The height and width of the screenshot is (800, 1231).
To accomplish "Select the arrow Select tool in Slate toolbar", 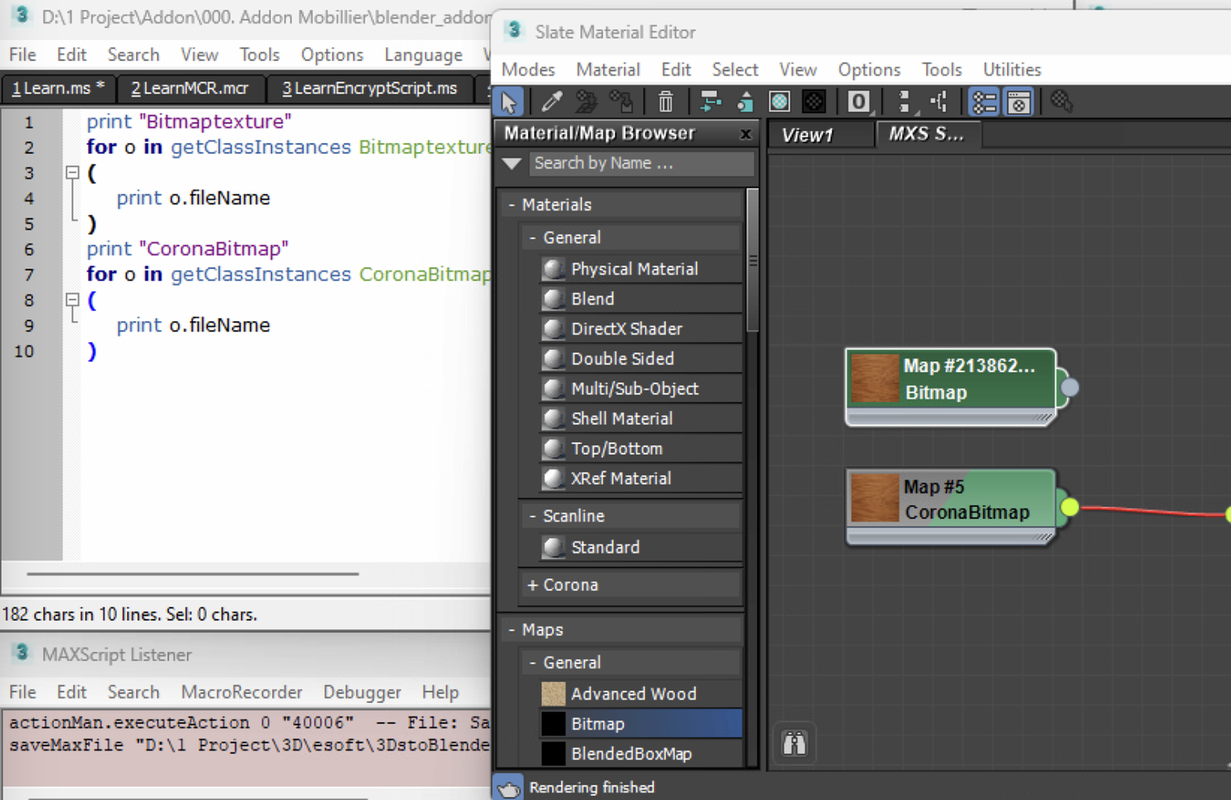I will pos(509,101).
